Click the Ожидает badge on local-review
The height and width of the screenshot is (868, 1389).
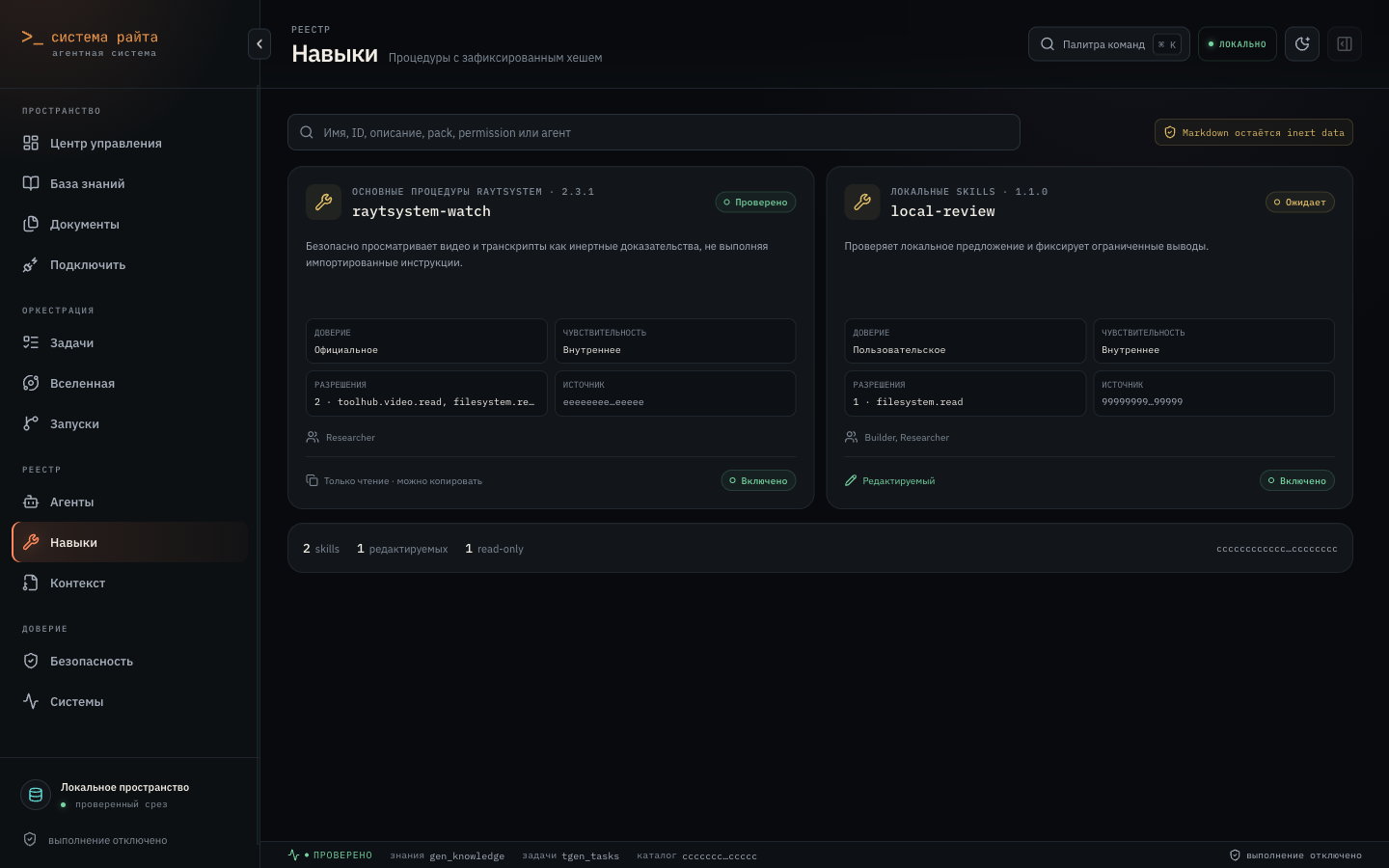[1299, 203]
